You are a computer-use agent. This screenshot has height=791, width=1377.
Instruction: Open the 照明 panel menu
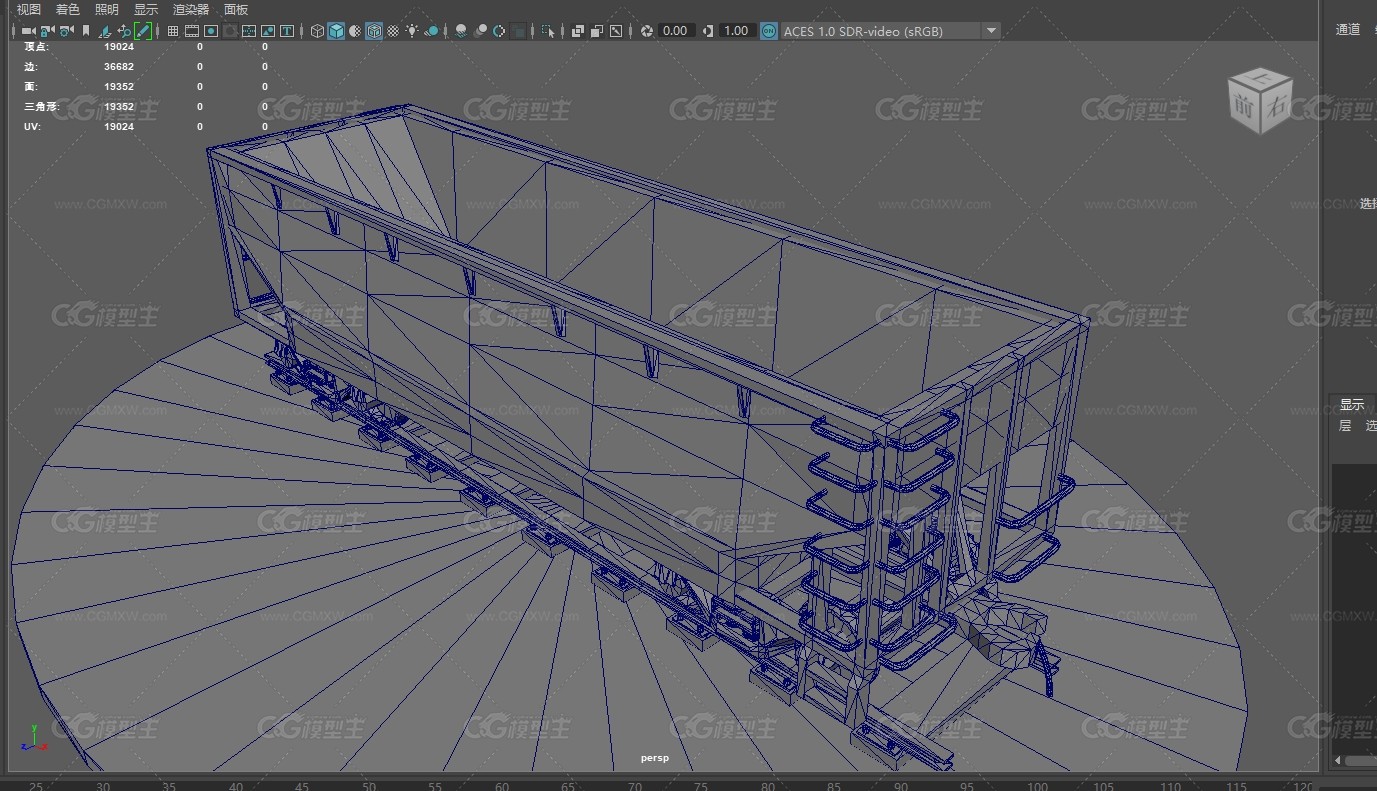[x=106, y=9]
